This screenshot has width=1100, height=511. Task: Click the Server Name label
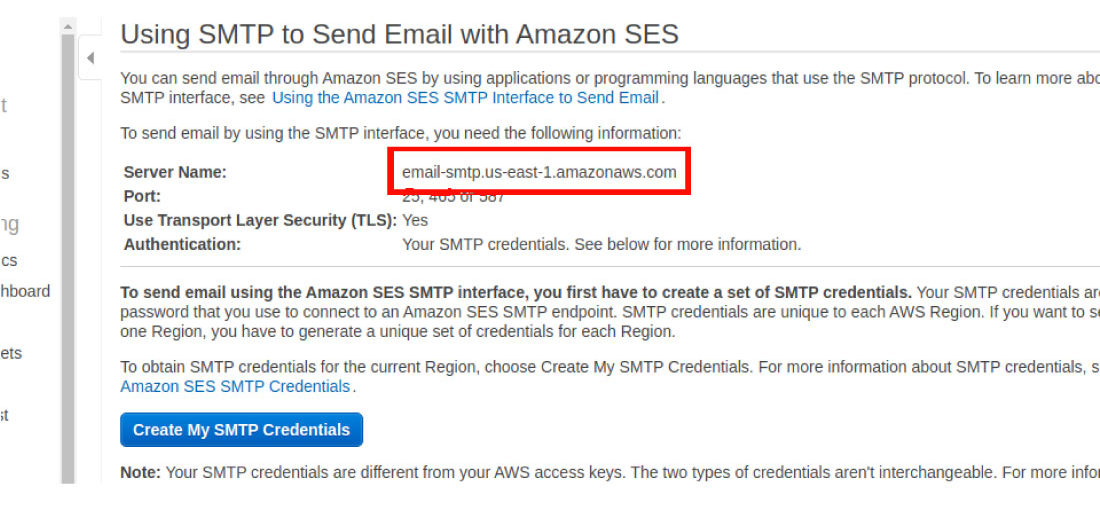pos(175,172)
